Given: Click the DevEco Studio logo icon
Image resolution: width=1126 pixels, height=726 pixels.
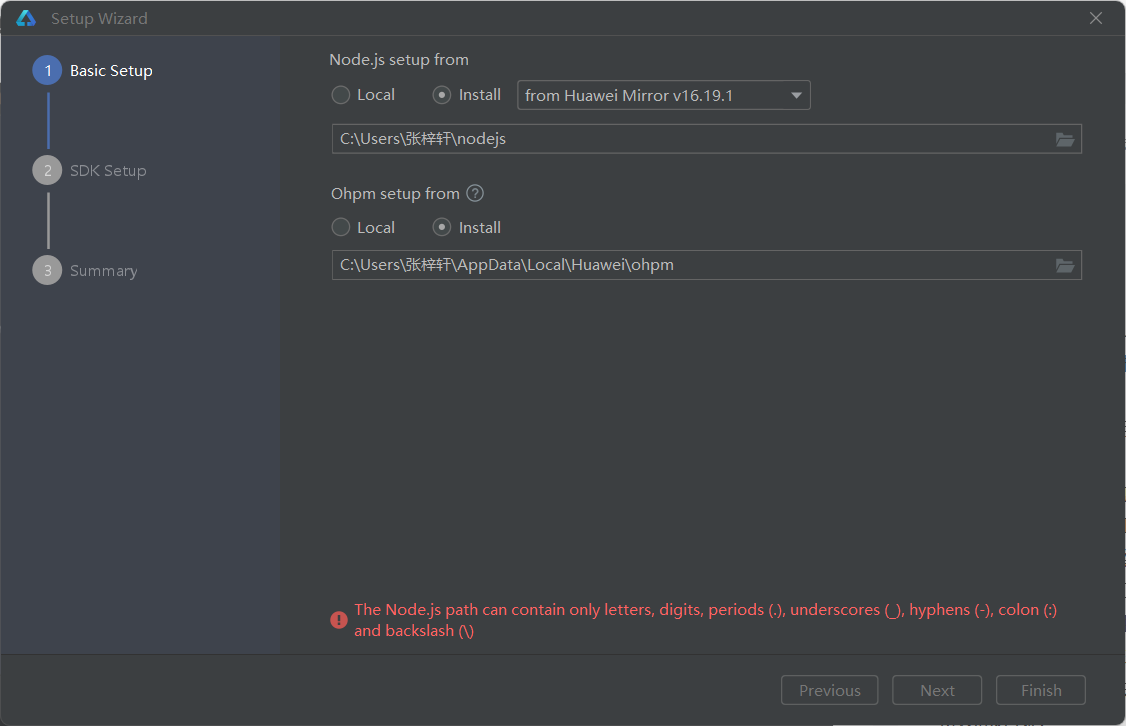Looking at the screenshot, I should (26, 19).
